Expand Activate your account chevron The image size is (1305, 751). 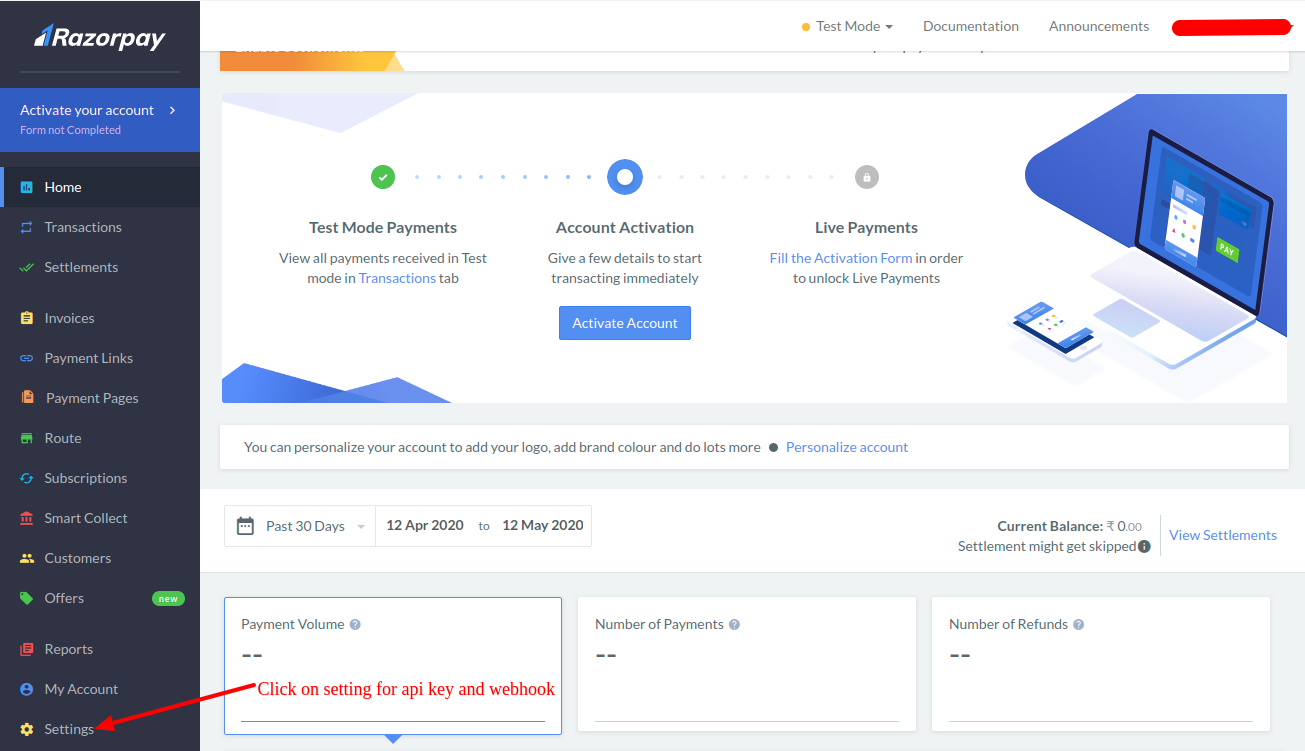[x=172, y=110]
